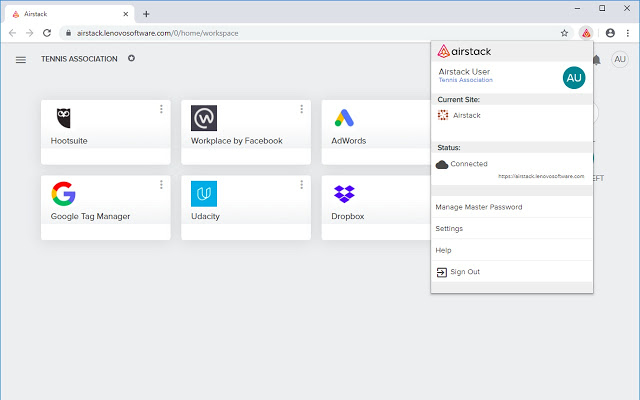Open Google Tag Manager card options menu
This screenshot has height=400, width=640.
click(x=161, y=184)
